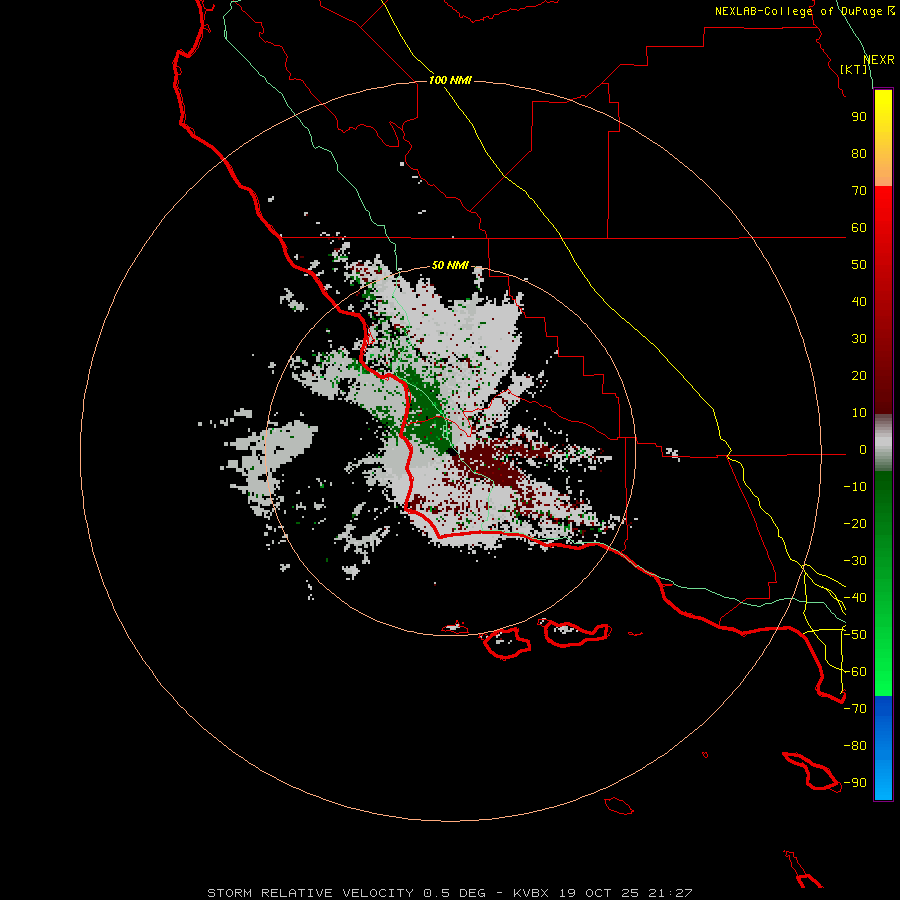The height and width of the screenshot is (900, 900).
Task: Select the 40 value on the velocity scale
Action: point(859,301)
